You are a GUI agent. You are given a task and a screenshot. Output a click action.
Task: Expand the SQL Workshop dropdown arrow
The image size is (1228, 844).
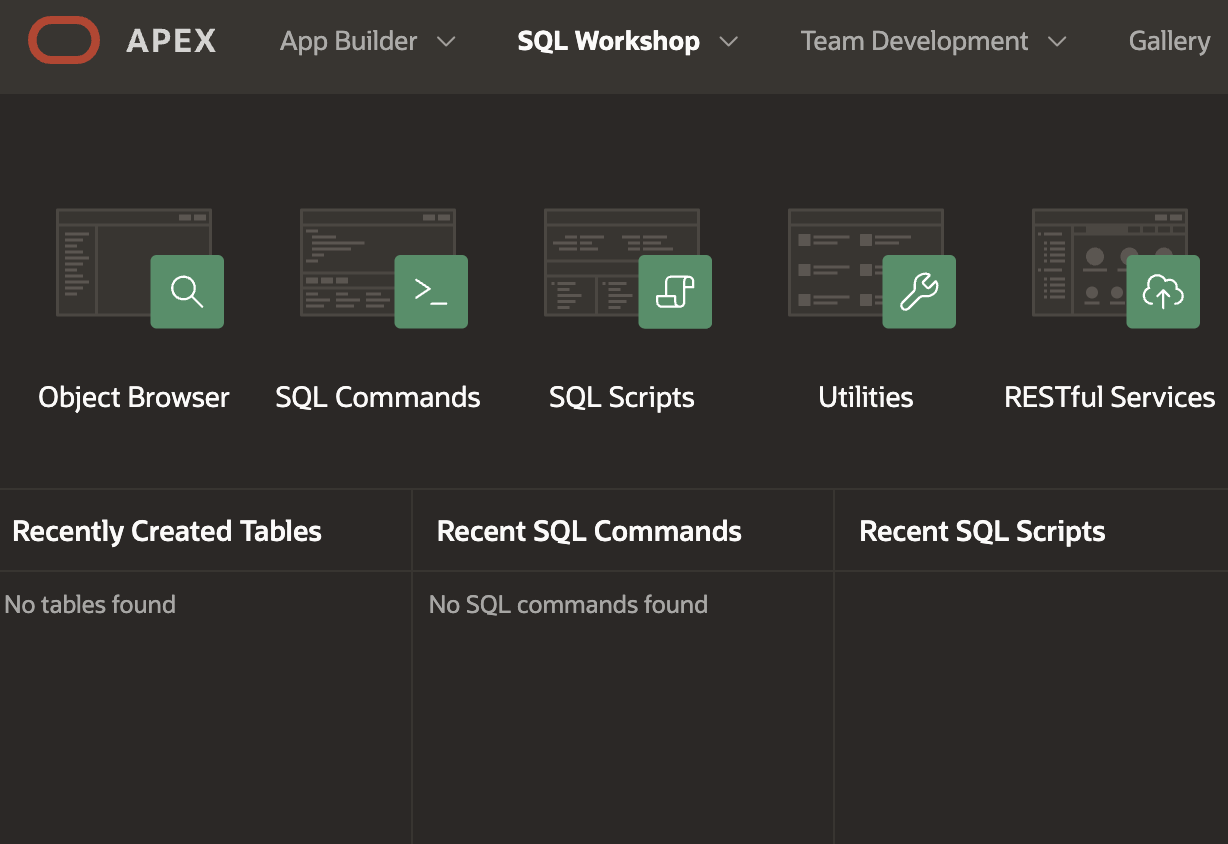tap(729, 42)
